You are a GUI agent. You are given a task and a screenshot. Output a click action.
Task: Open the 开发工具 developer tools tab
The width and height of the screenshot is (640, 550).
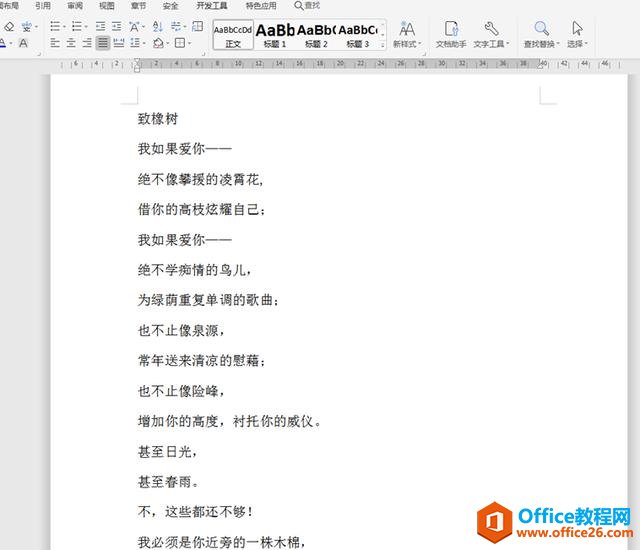tap(212, 6)
